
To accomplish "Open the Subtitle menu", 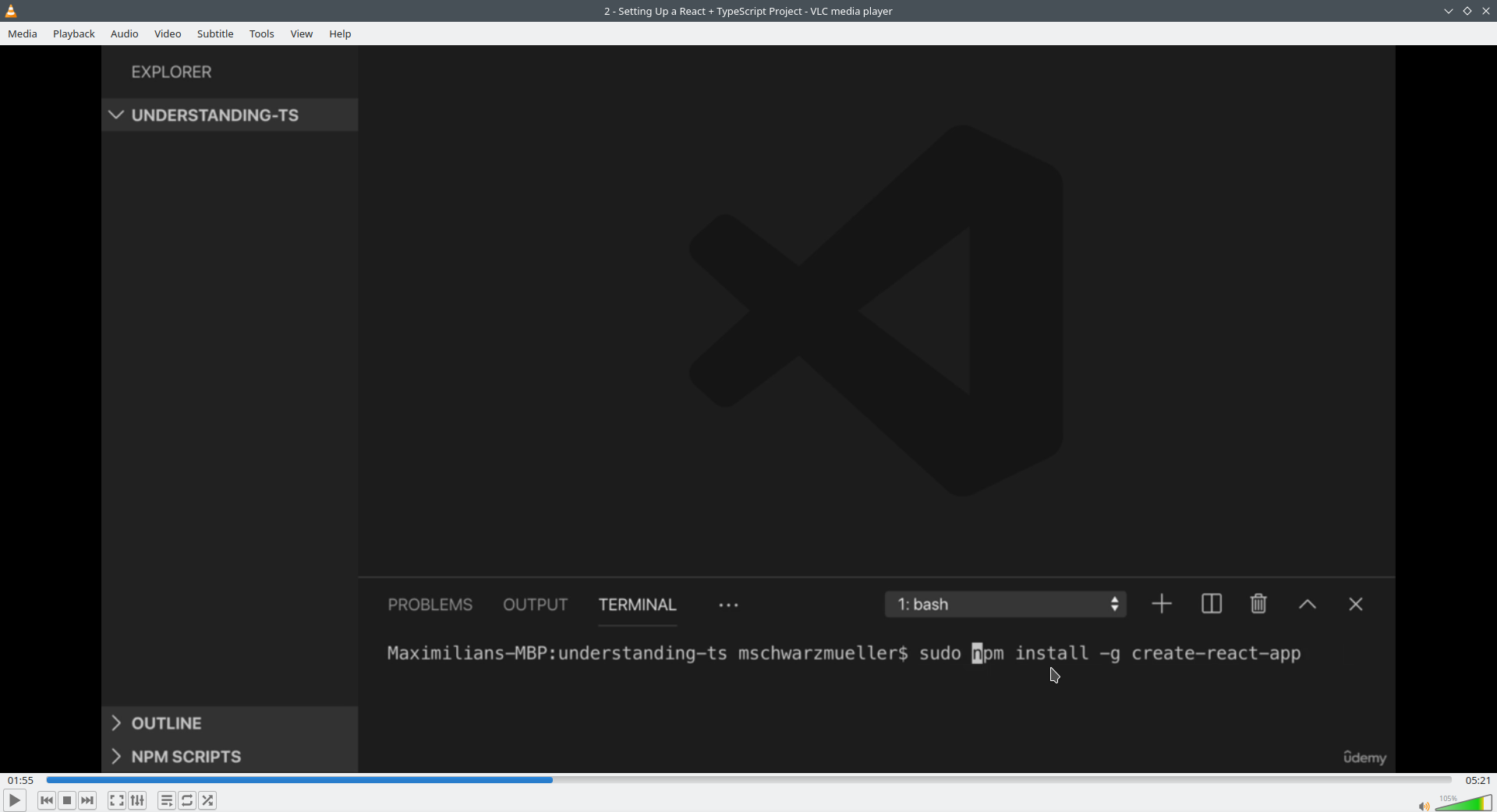I will [x=215, y=34].
